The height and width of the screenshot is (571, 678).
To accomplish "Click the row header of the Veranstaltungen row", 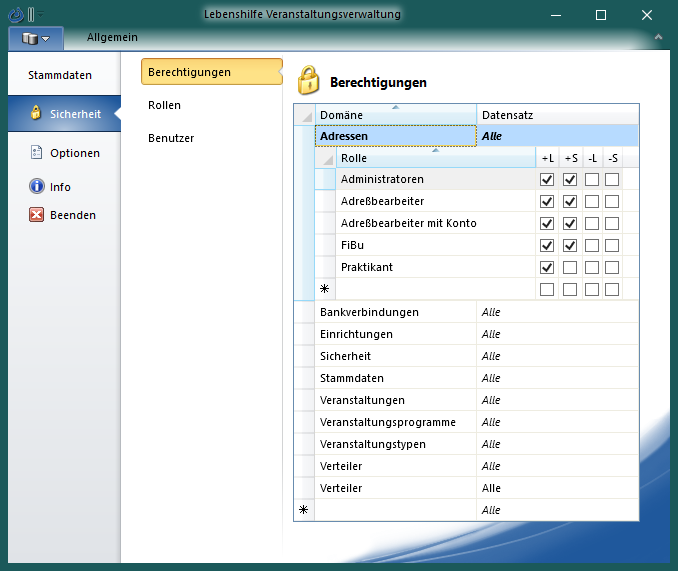I will point(305,400).
